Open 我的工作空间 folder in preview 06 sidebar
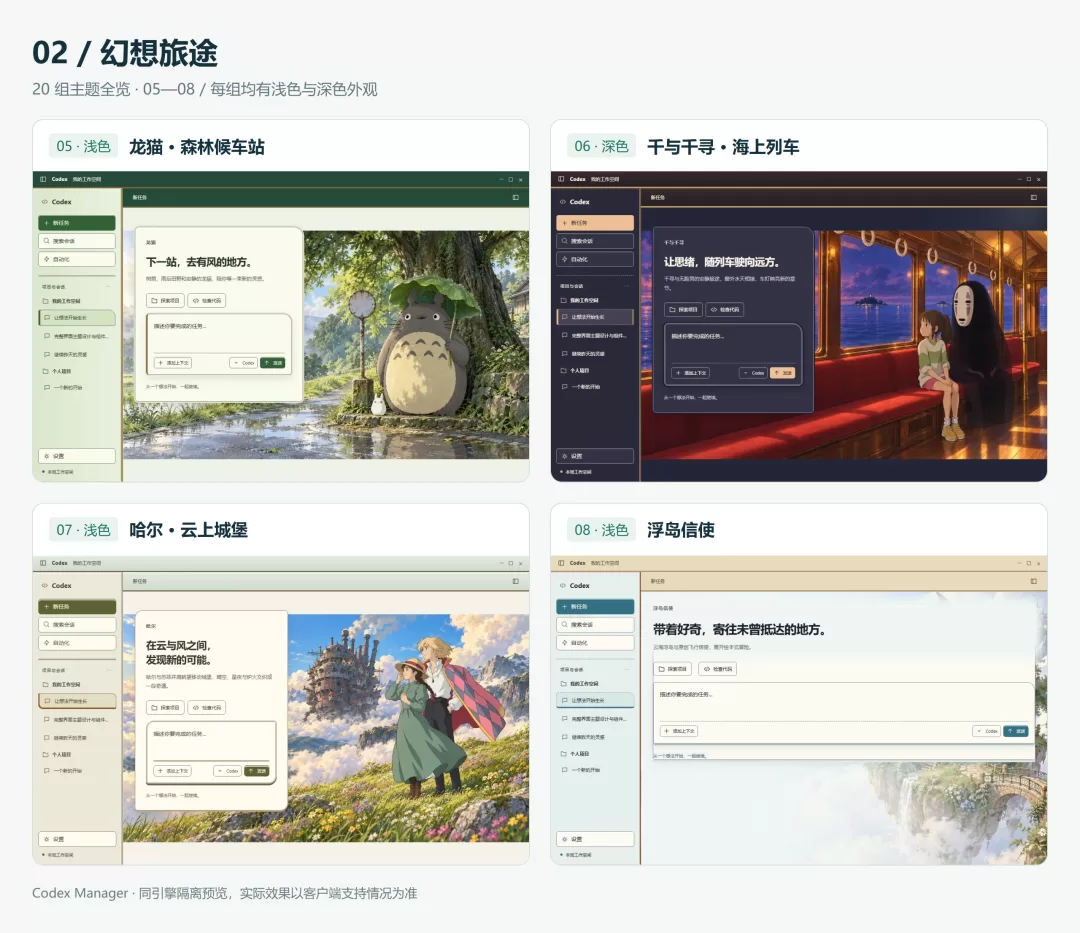This screenshot has width=1080, height=933. pyautogui.click(x=580, y=301)
